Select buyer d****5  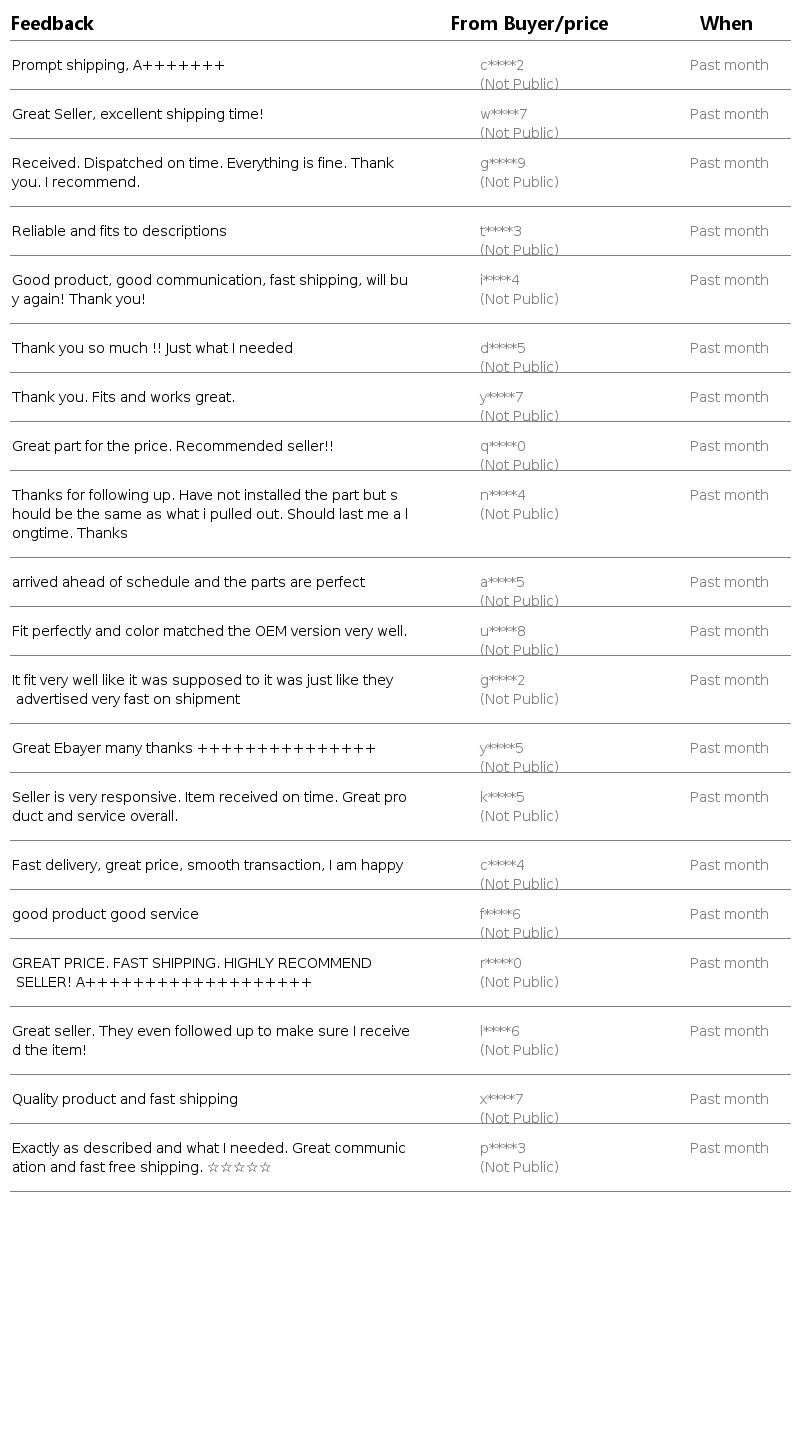click(x=502, y=348)
